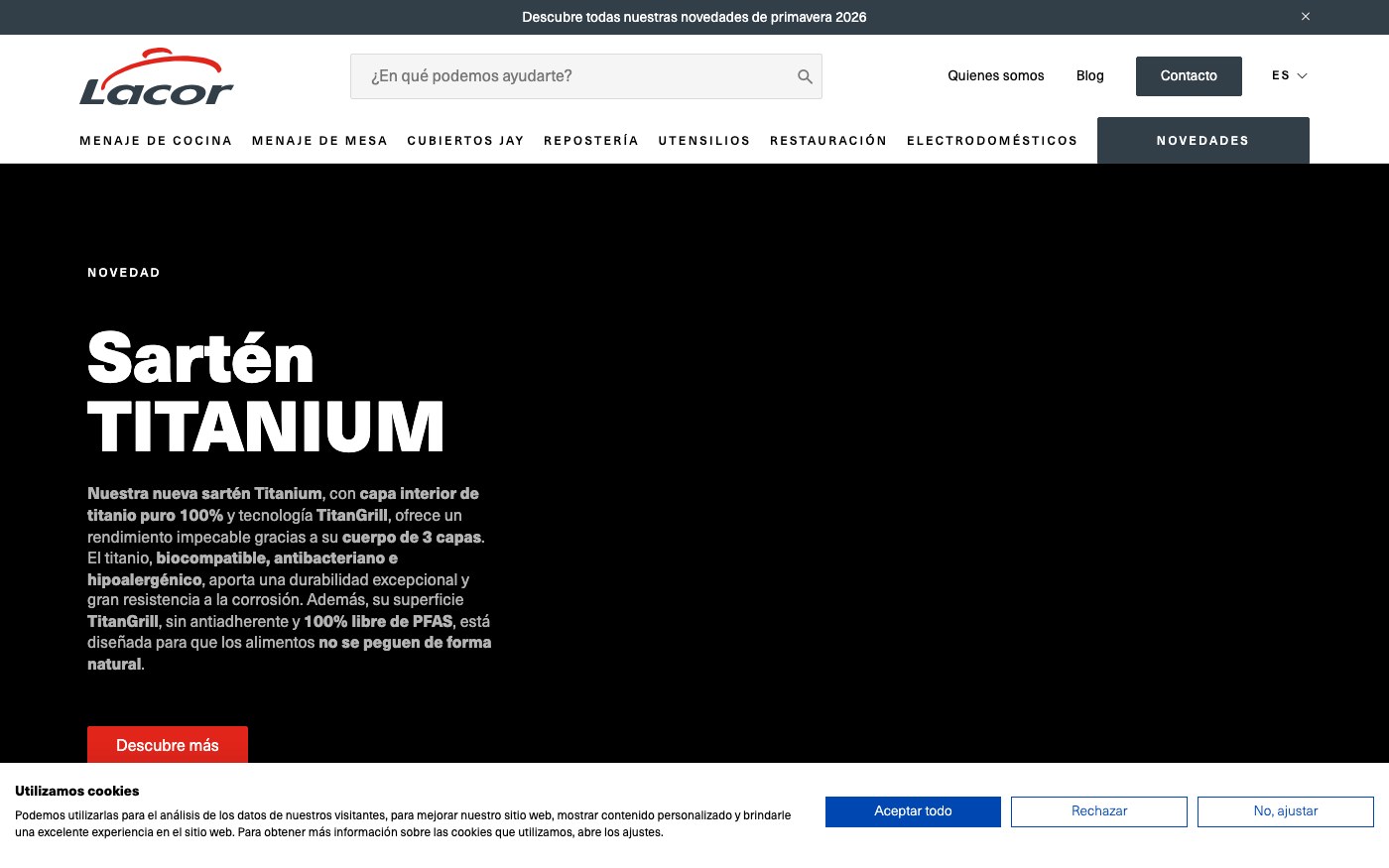Open Menaje de Mesa menu

pyautogui.click(x=319, y=141)
